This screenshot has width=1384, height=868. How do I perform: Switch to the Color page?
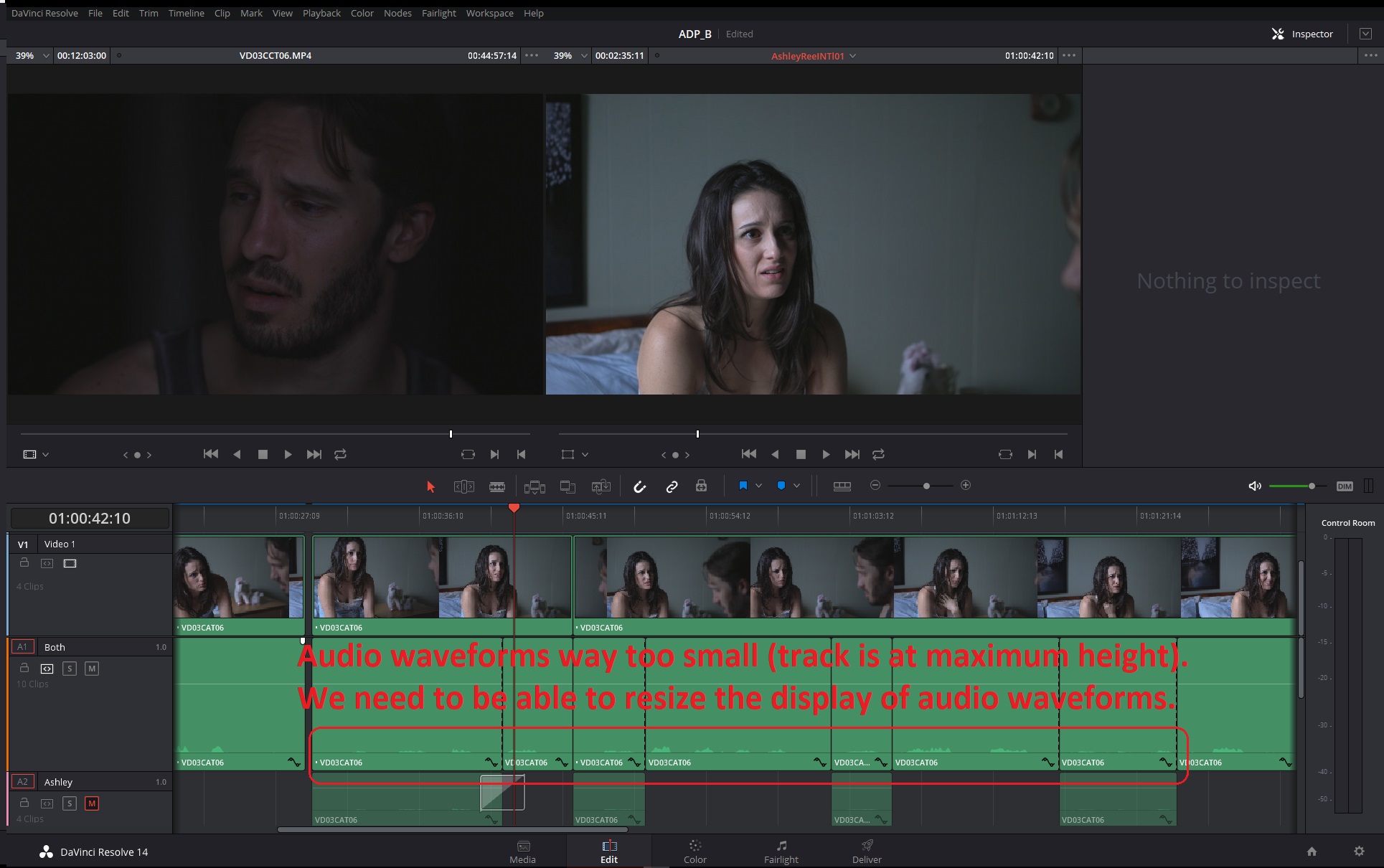(695, 852)
